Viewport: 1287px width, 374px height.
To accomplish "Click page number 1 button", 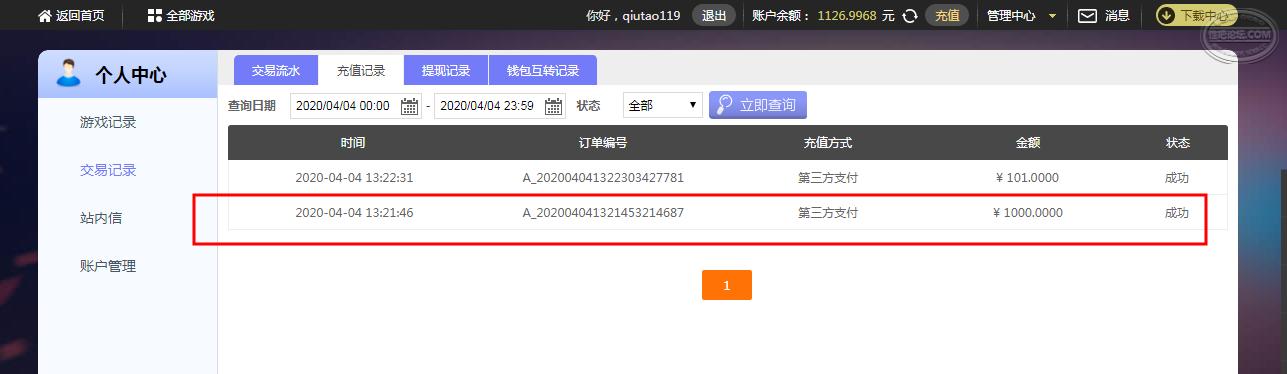I will pos(727,285).
